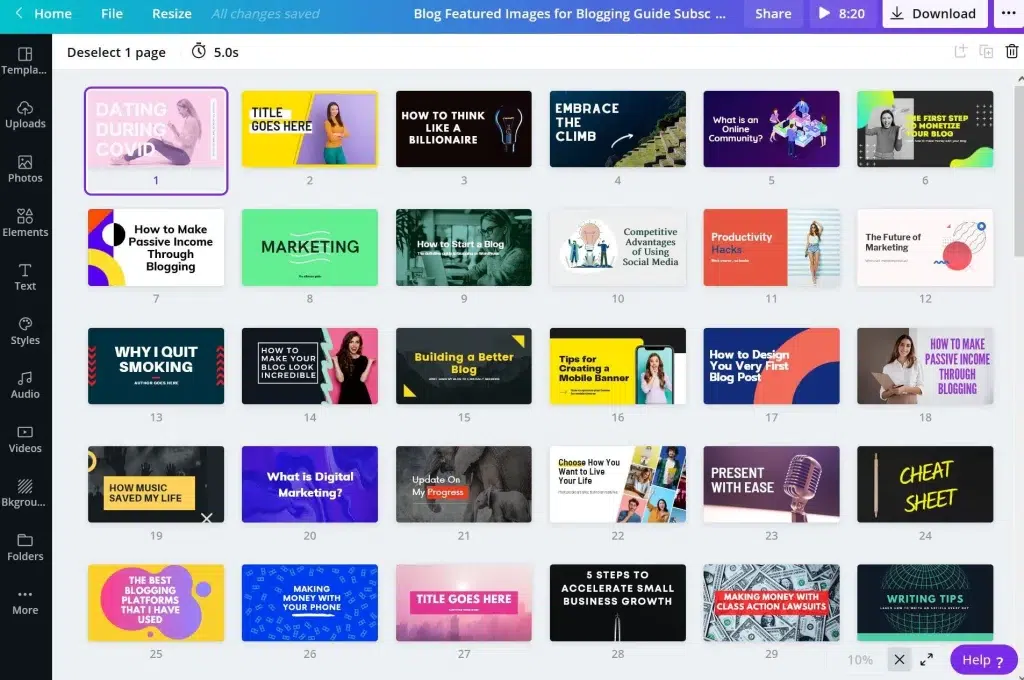Viewport: 1024px width, 680px height.
Task: Delete the selected page with the trash icon
Action: pos(1011,51)
